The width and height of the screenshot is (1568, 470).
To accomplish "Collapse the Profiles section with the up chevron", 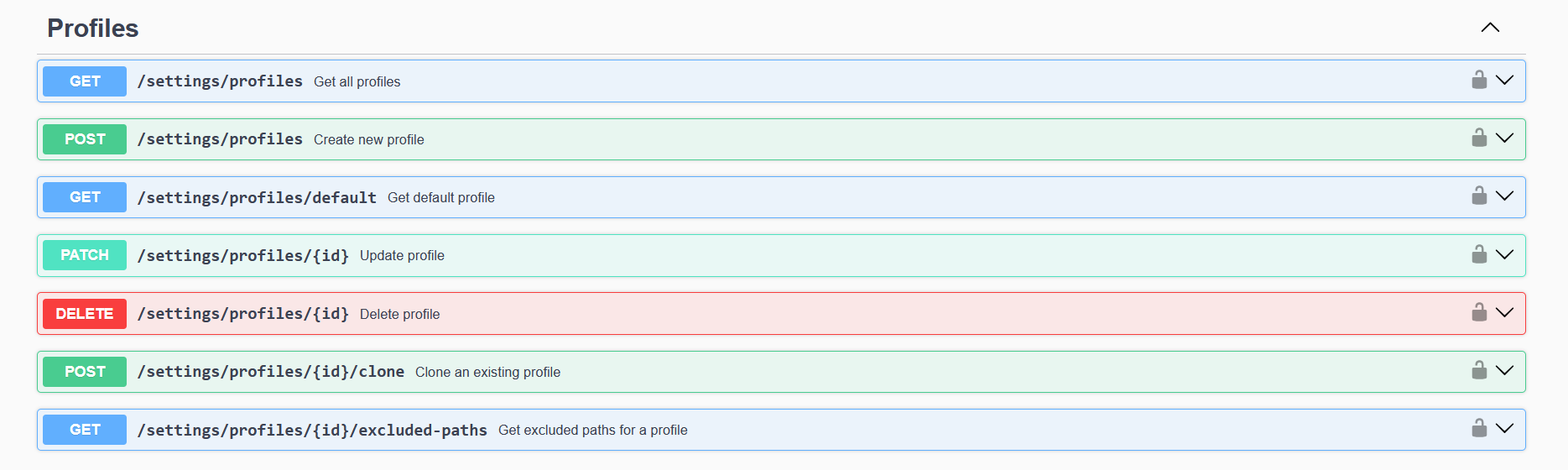I will click(x=1490, y=28).
